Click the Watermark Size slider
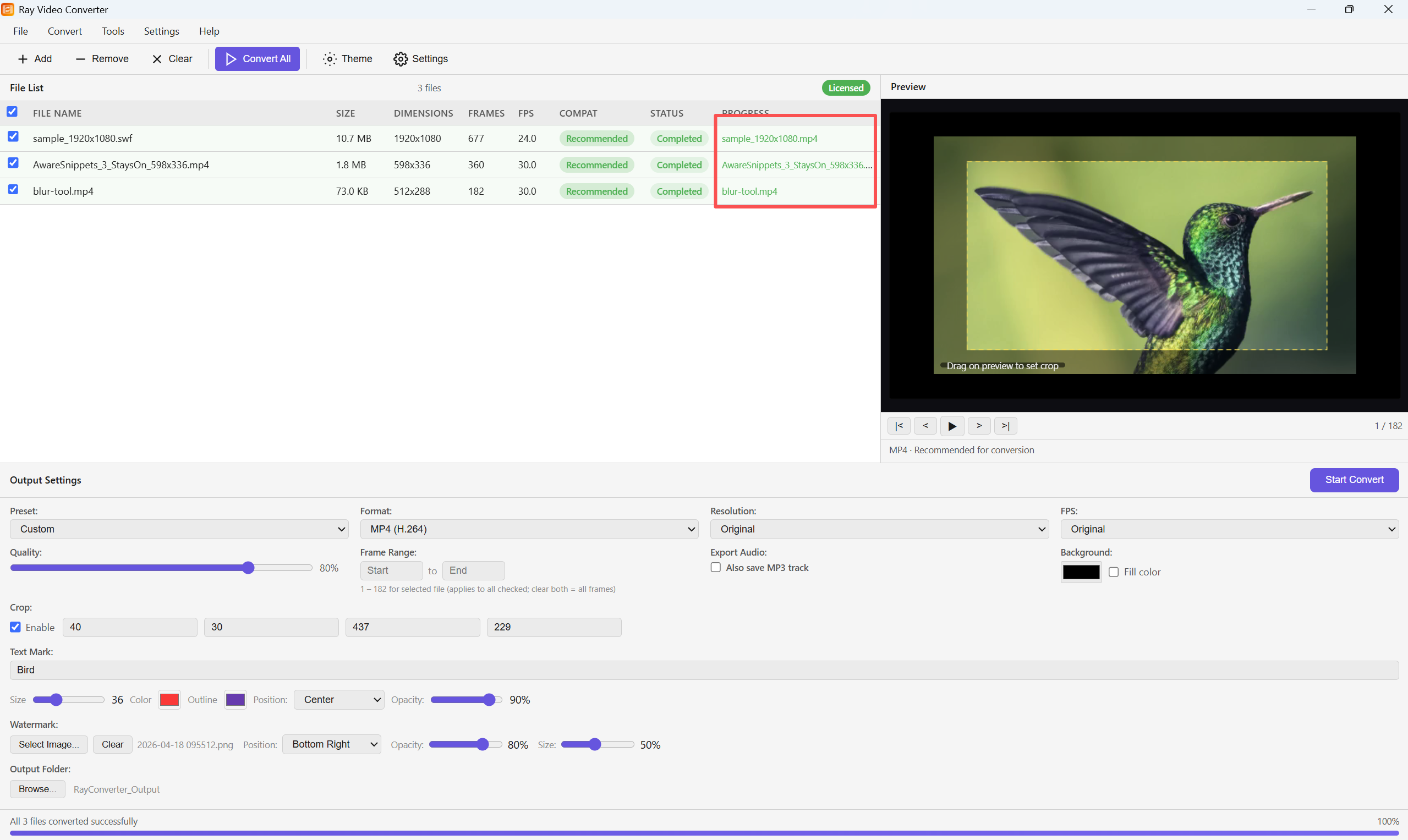The height and width of the screenshot is (840, 1408). pos(598,744)
